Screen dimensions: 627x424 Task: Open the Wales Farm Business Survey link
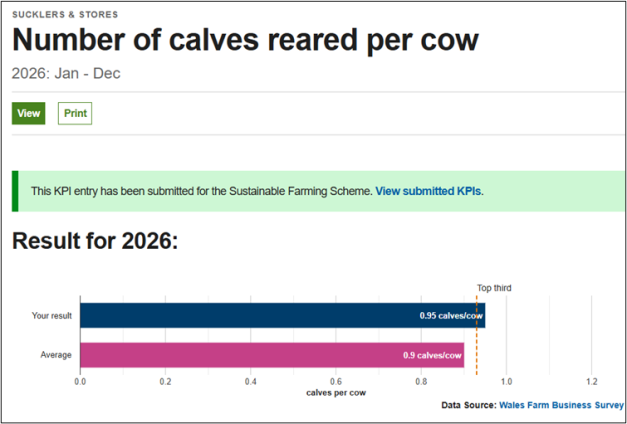click(x=561, y=405)
